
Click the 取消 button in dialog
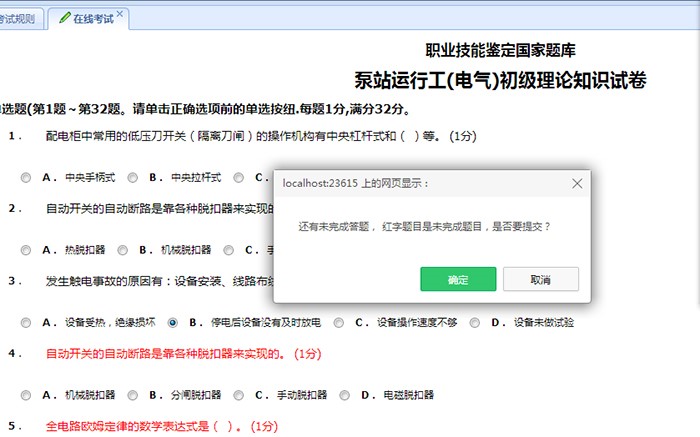[x=540, y=279]
